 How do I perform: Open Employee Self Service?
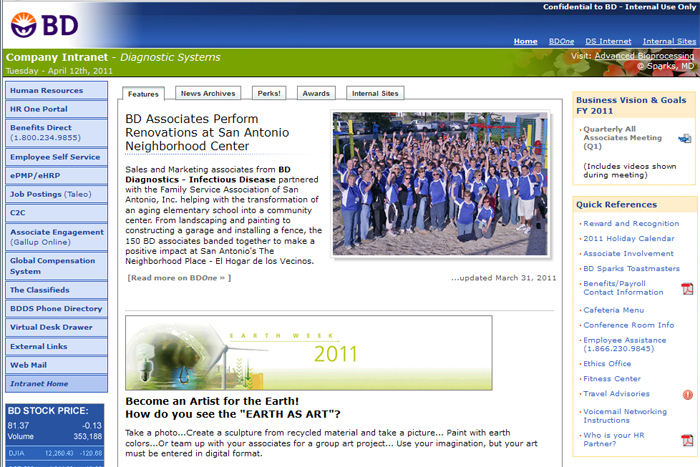[56, 157]
